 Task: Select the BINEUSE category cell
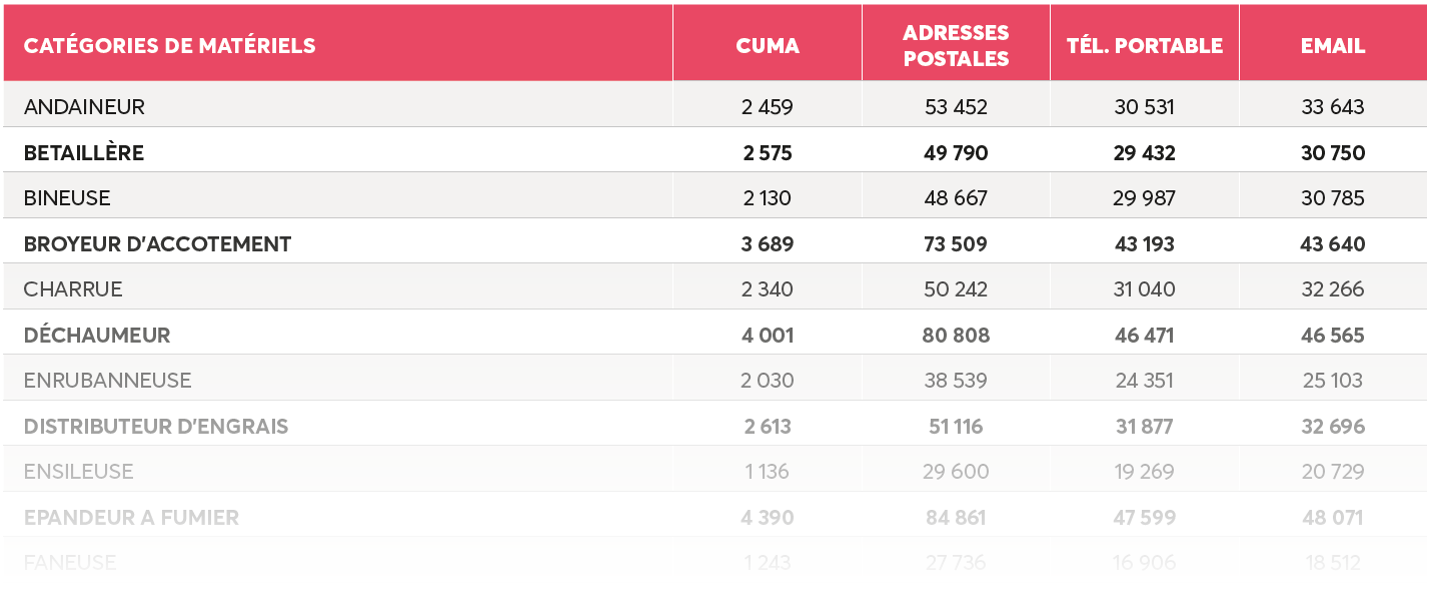[67, 198]
